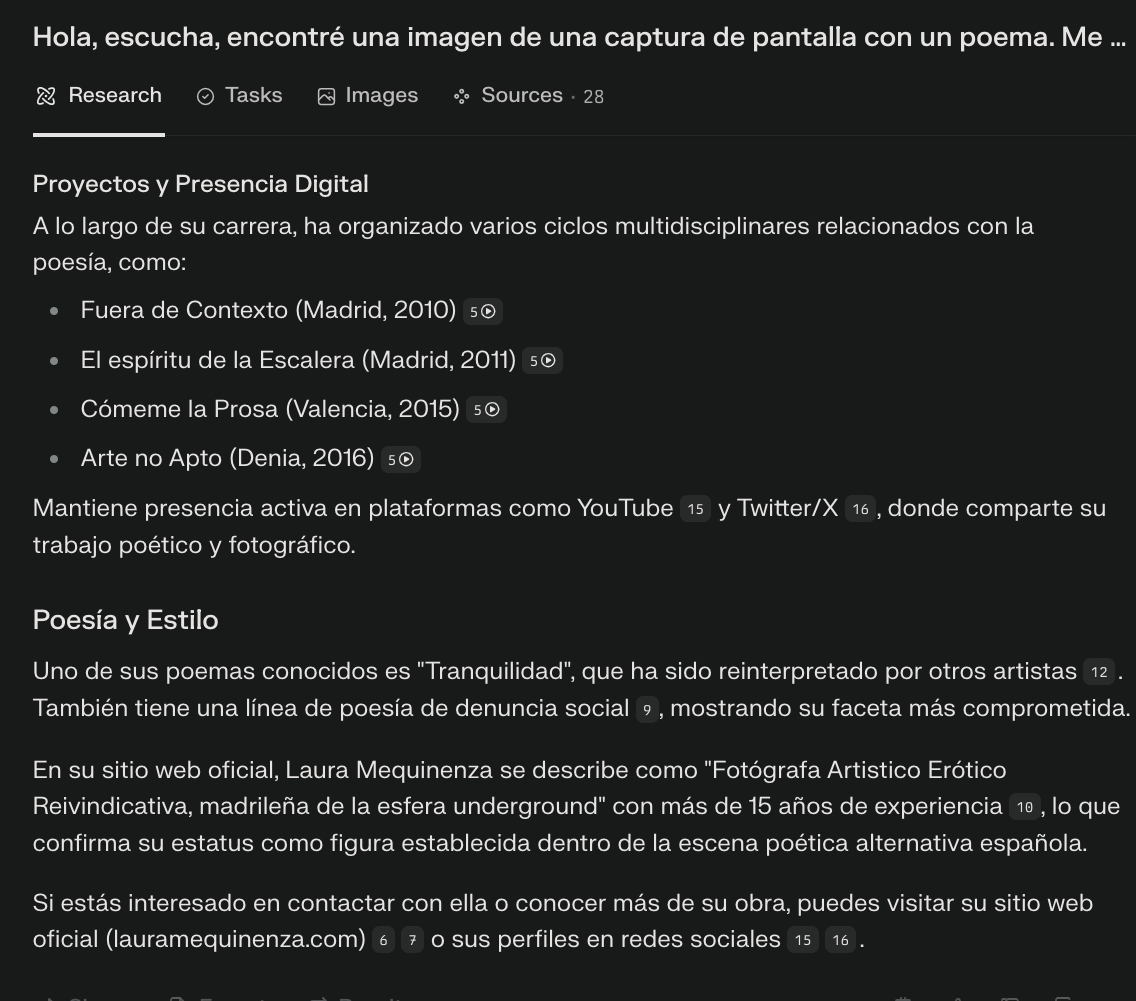Open citation 16 after Twitter/X
The image size is (1136, 1001).
point(861,509)
